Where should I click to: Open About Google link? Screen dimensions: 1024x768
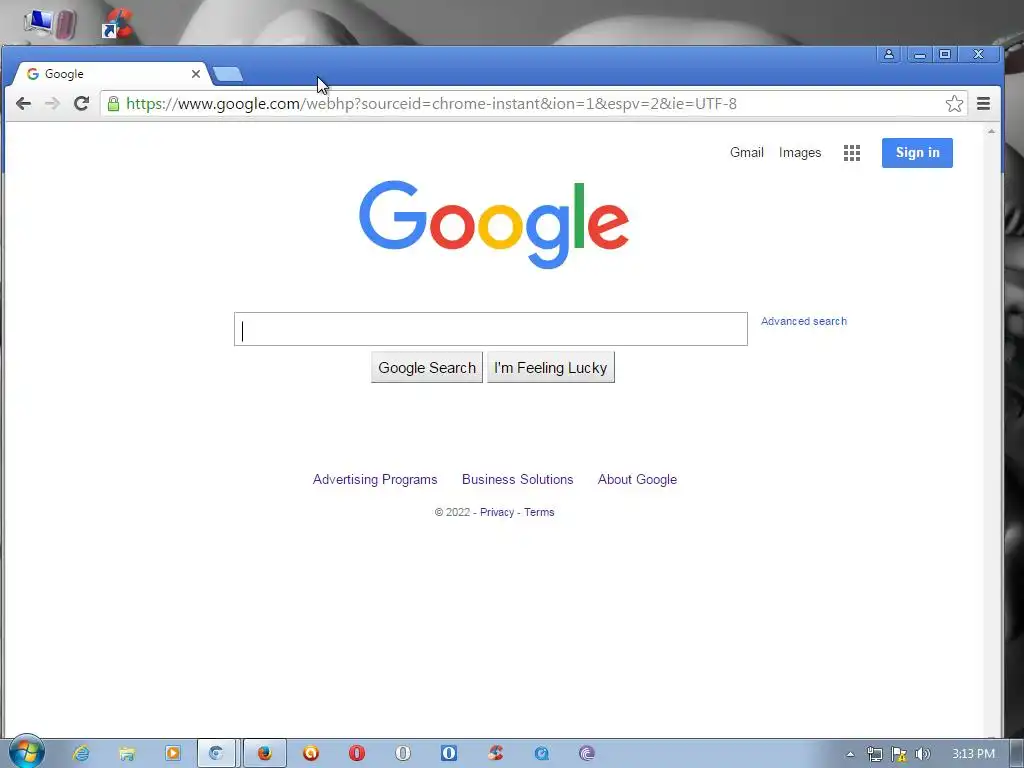tap(637, 479)
